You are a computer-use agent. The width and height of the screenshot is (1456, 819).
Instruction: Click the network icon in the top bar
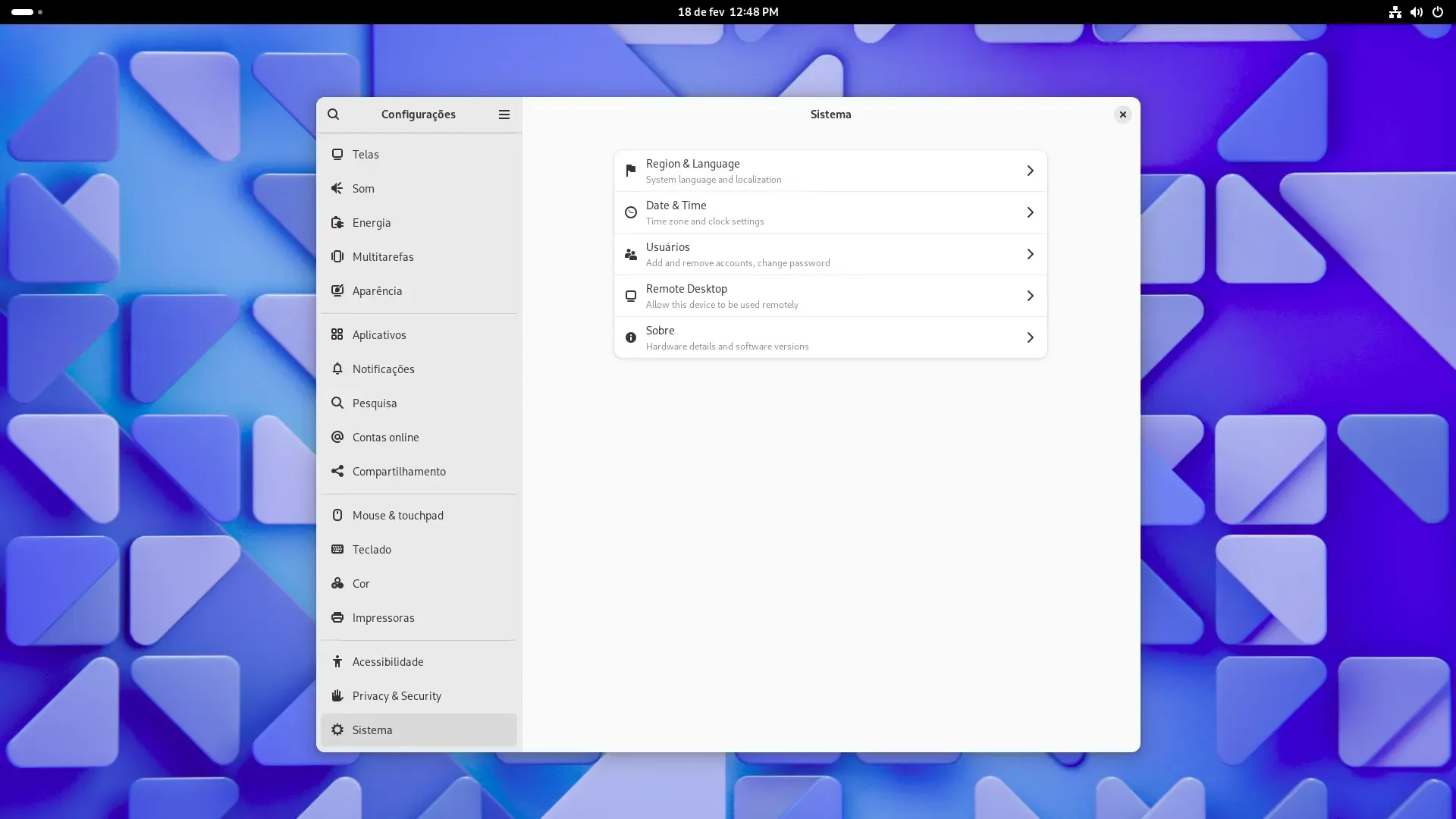tap(1395, 12)
